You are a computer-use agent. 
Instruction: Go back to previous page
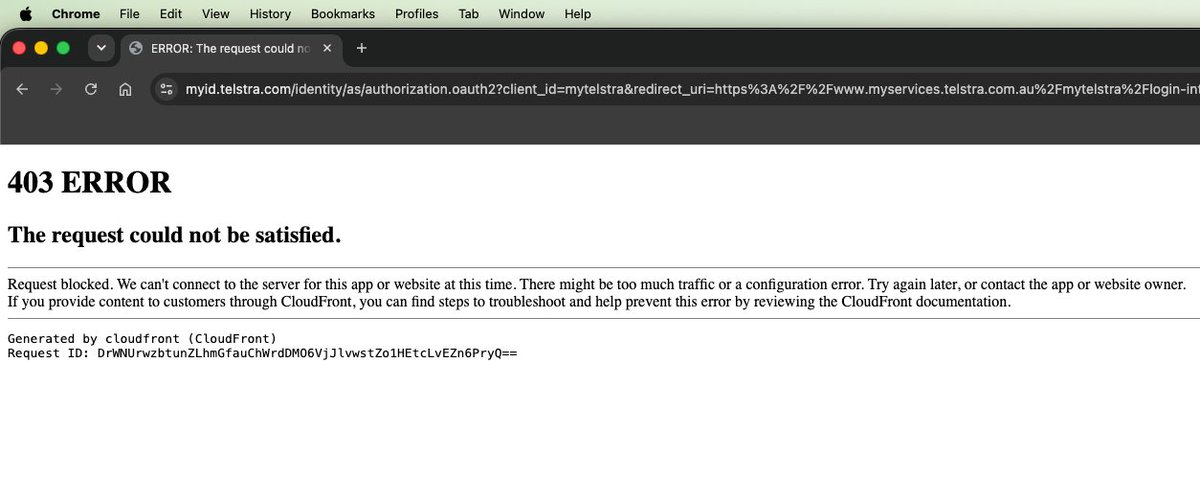click(22, 89)
